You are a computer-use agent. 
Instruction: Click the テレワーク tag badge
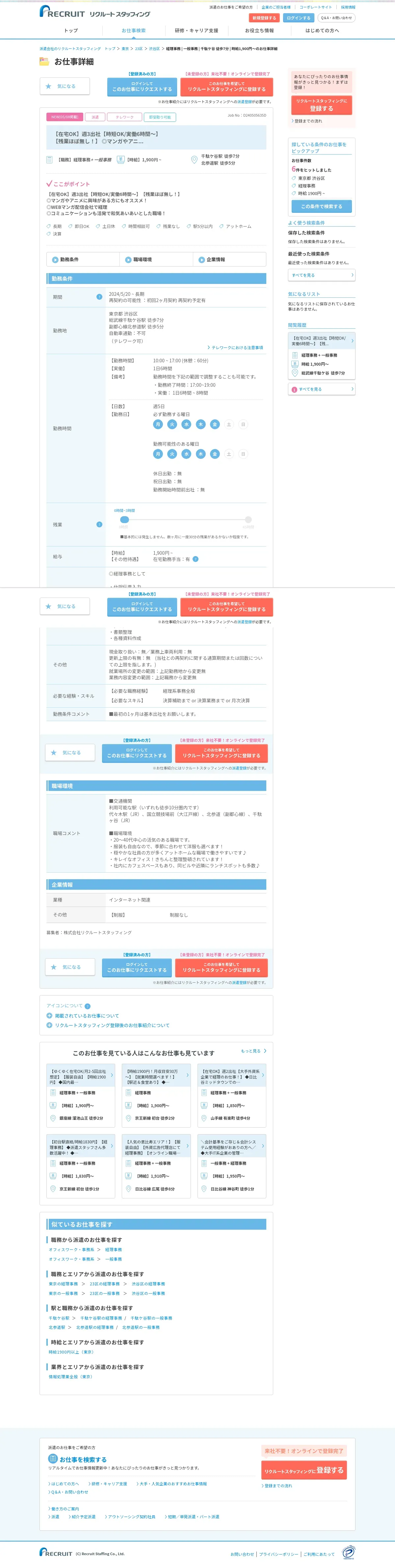(x=125, y=117)
